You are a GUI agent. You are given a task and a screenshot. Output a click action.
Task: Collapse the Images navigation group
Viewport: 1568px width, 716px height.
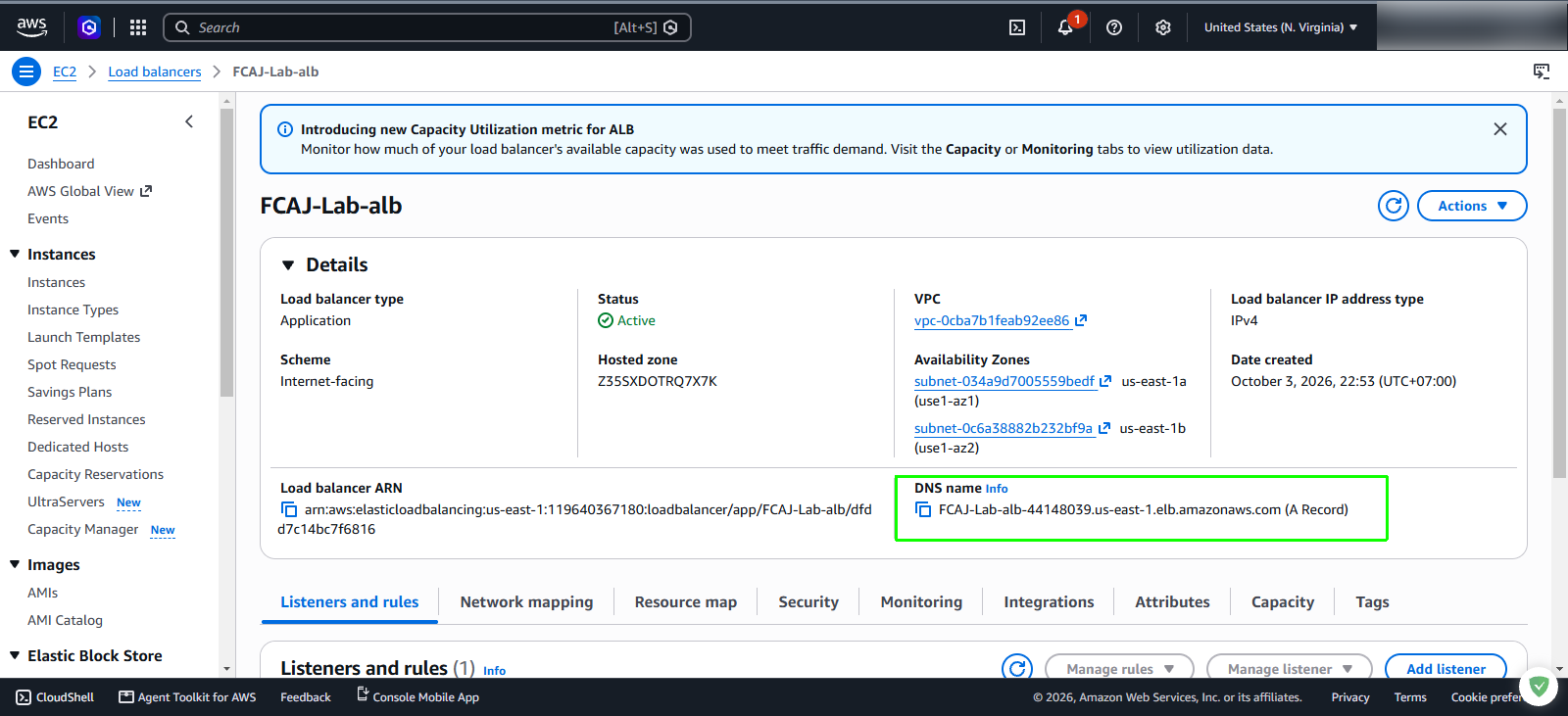(15, 564)
